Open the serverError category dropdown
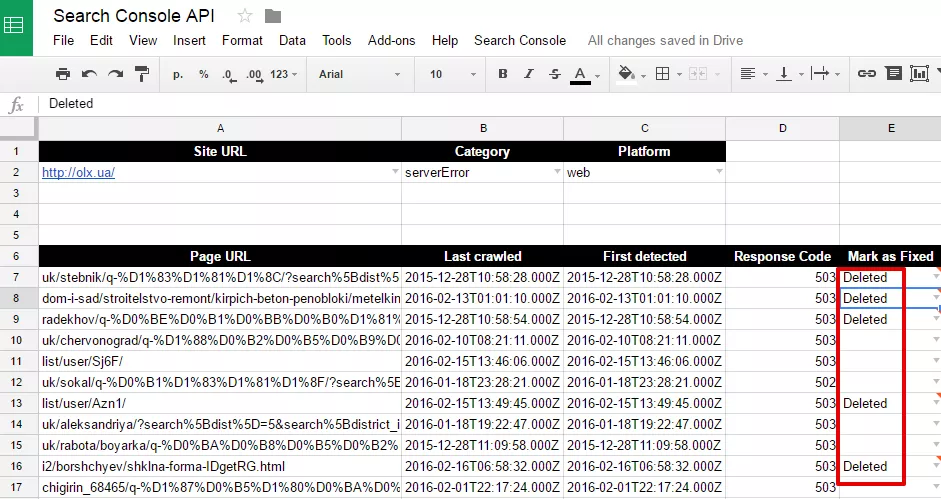The width and height of the screenshot is (941, 499). (x=558, y=172)
